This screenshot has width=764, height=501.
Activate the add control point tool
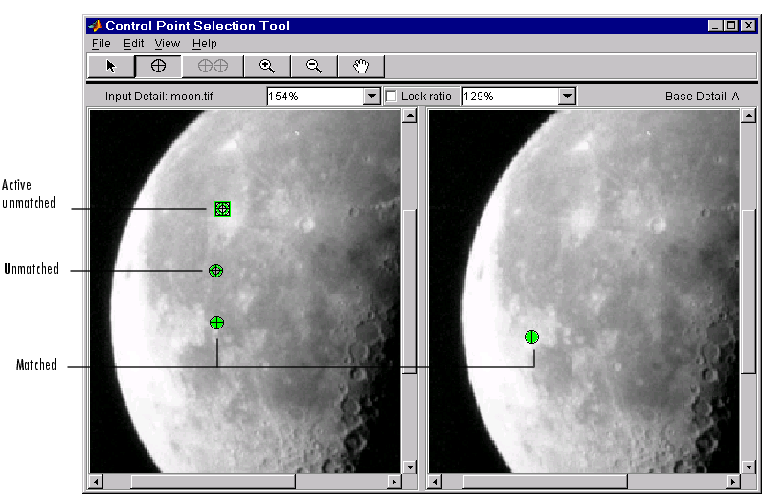(x=158, y=66)
